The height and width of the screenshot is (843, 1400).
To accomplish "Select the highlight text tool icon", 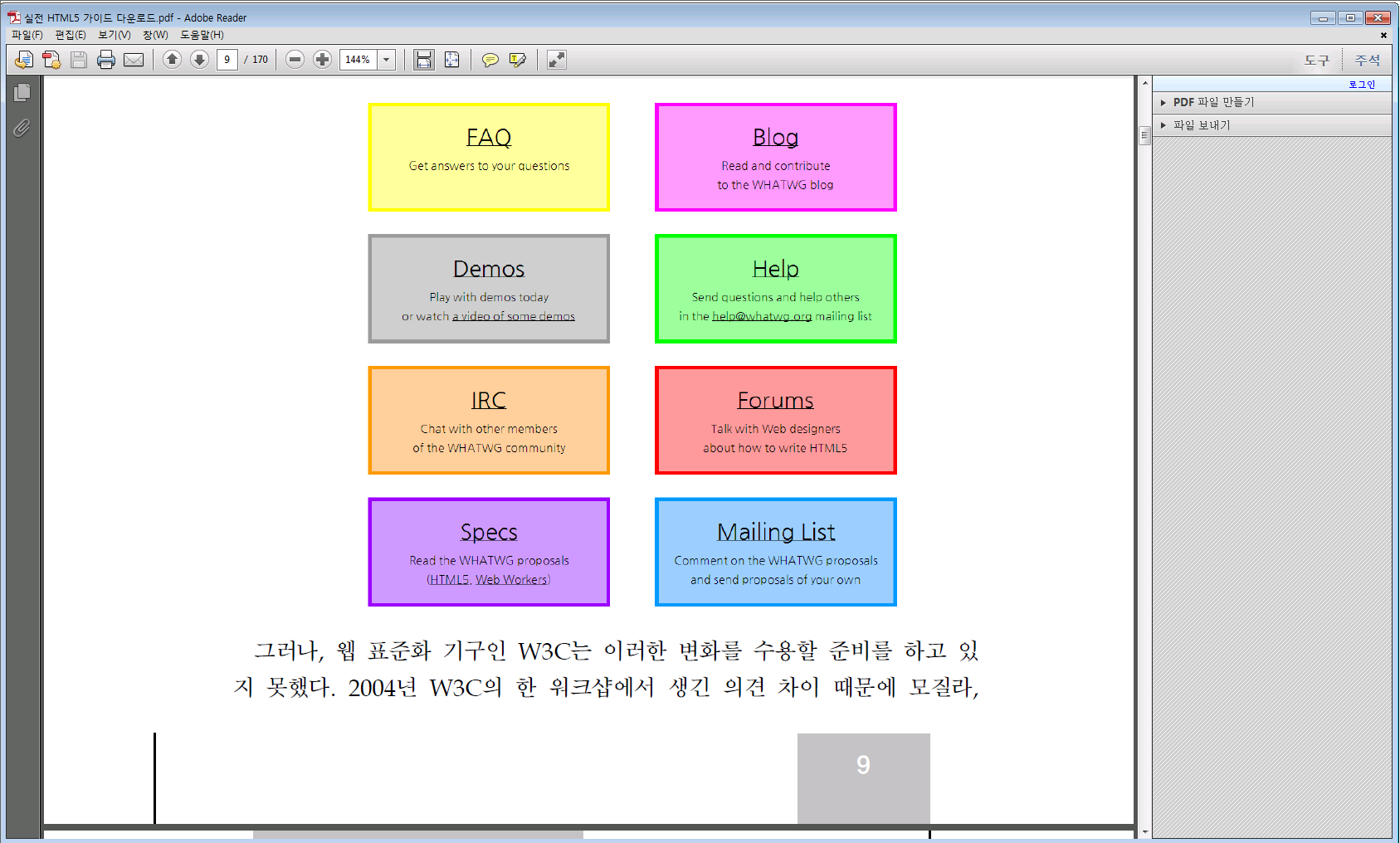I will point(518,60).
